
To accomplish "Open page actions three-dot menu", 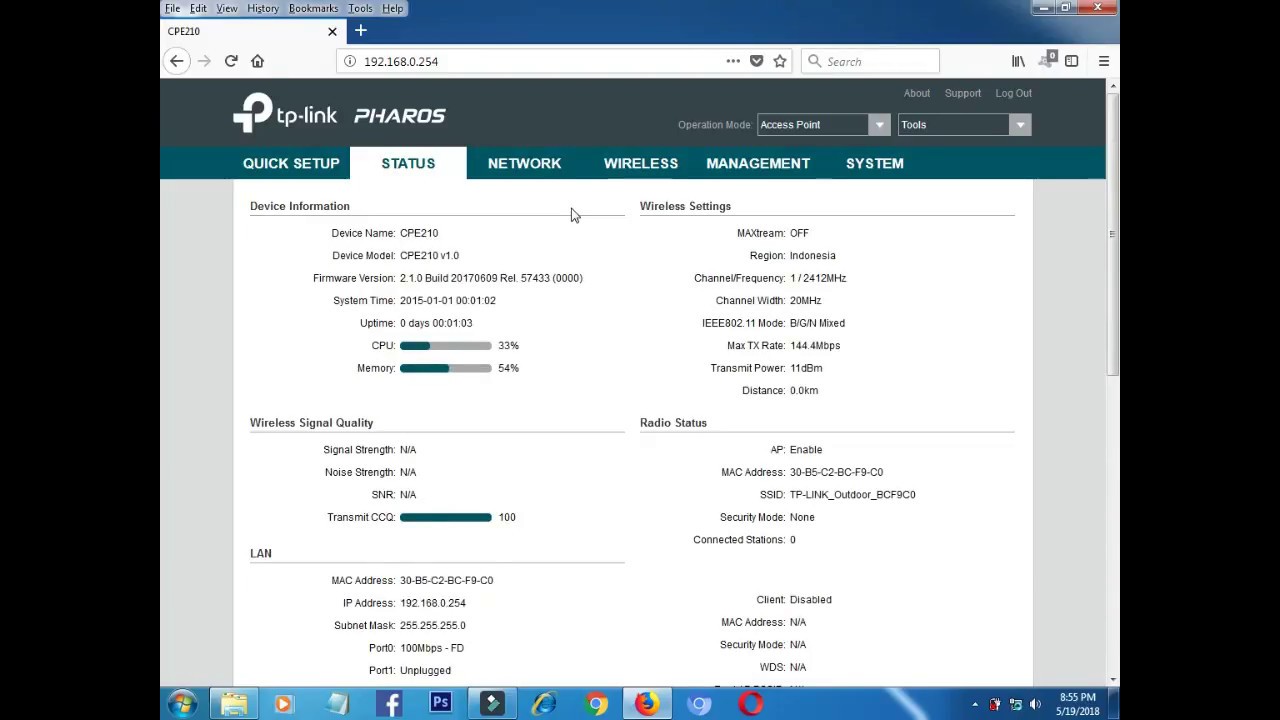I will tap(733, 61).
